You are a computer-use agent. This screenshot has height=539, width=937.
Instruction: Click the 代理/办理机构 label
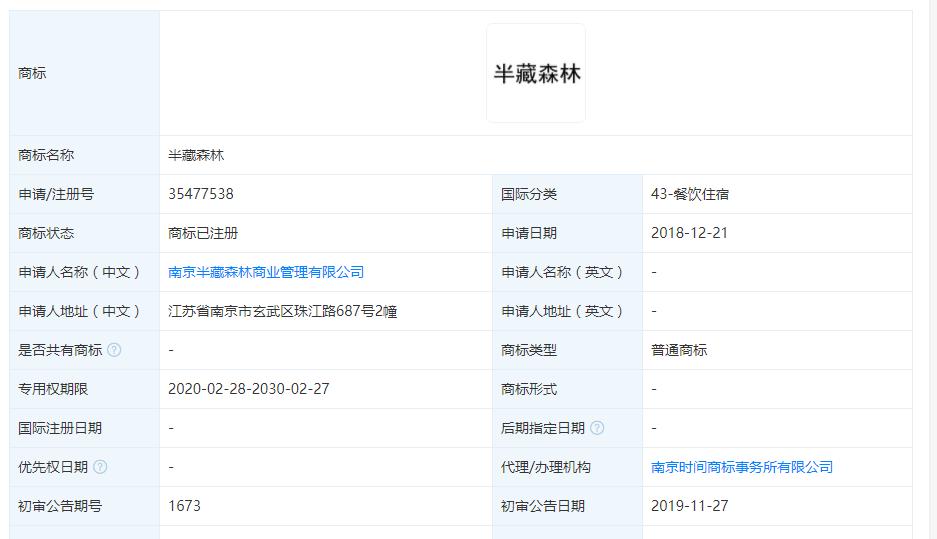(x=546, y=467)
